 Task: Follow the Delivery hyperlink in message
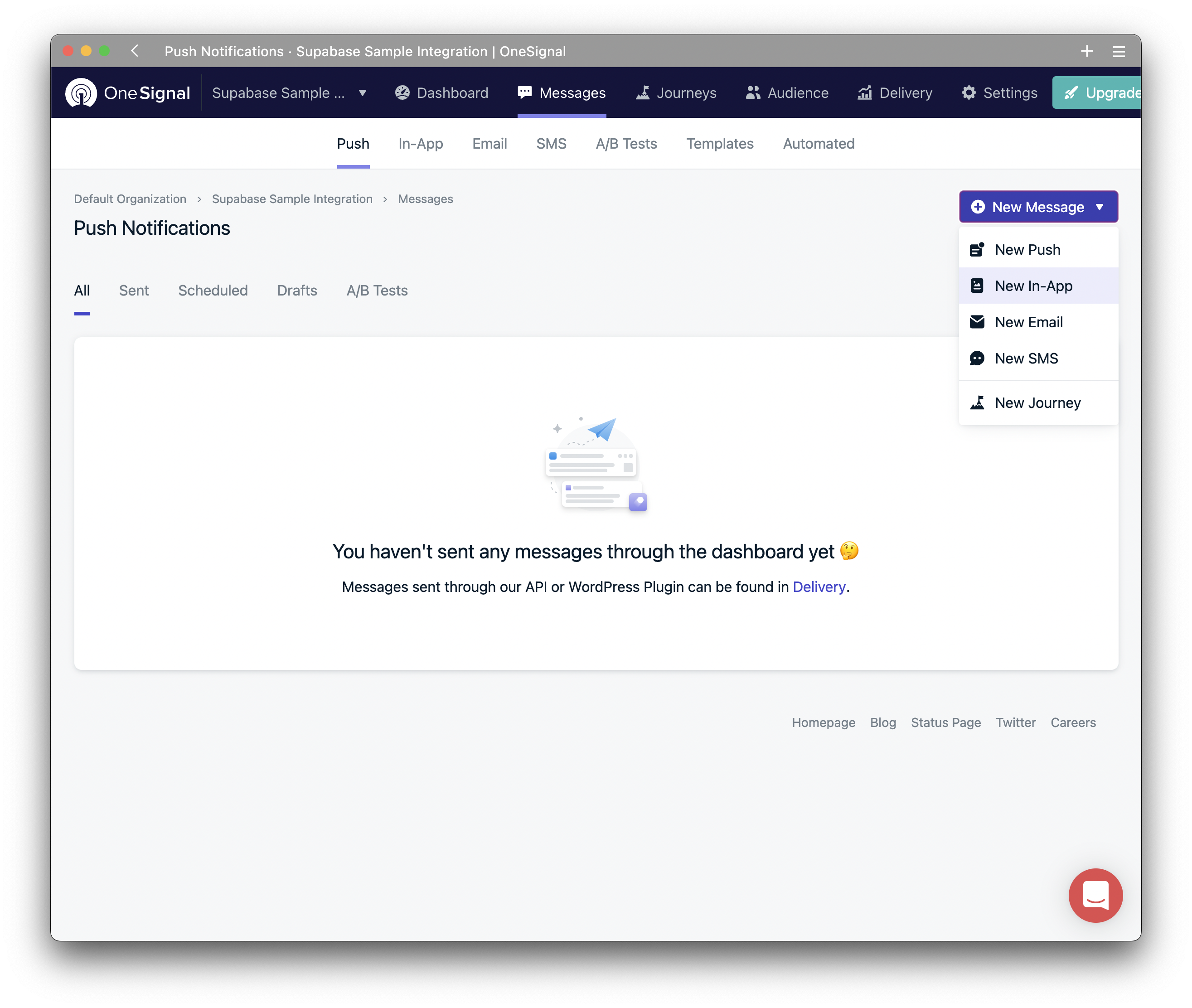coord(818,587)
